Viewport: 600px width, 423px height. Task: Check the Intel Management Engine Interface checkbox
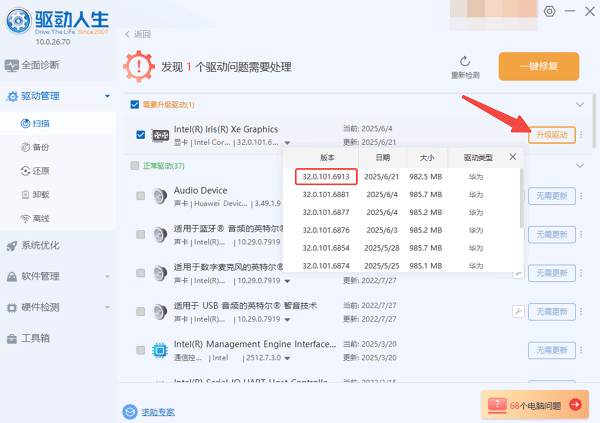point(140,350)
